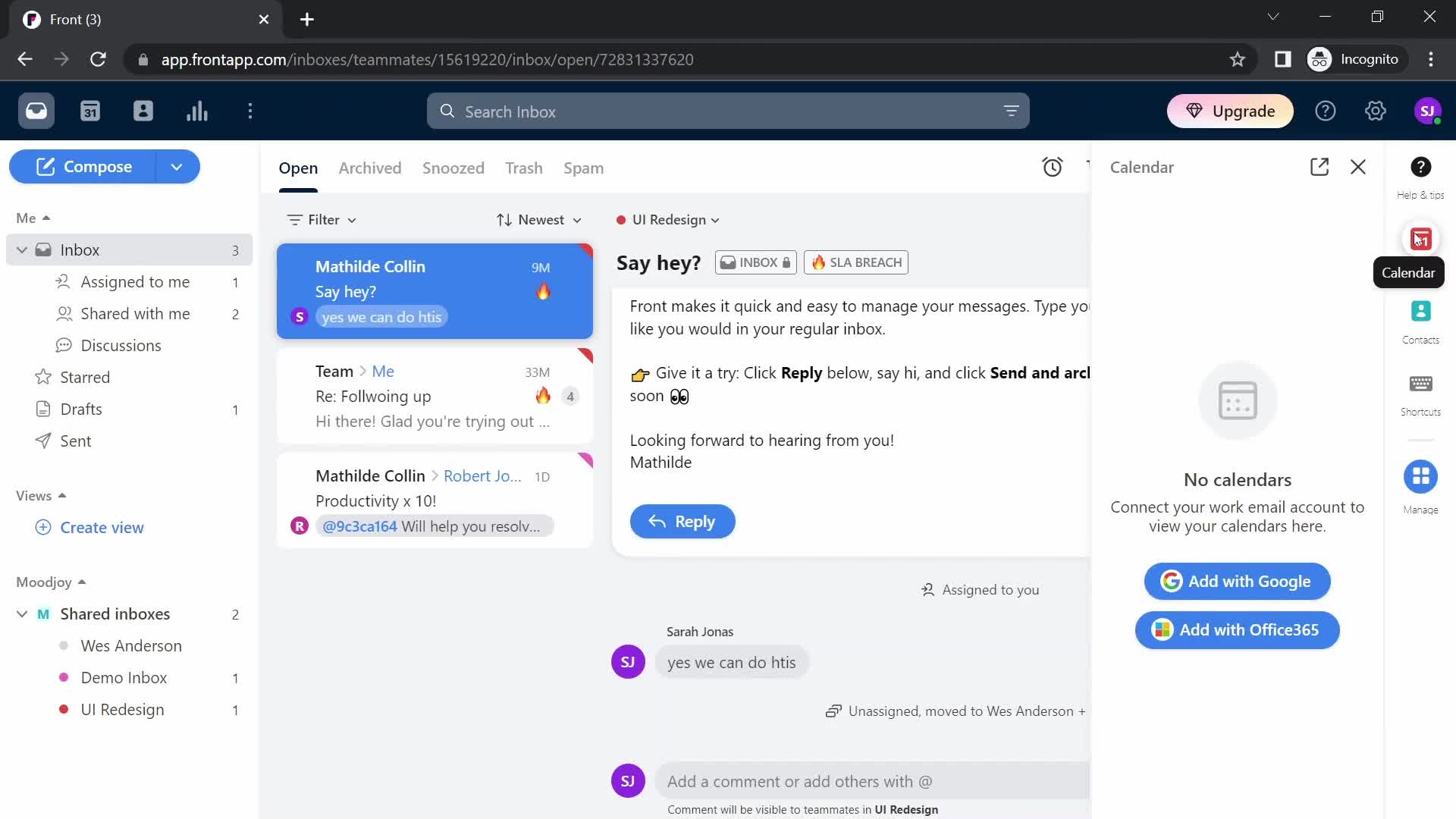The width and height of the screenshot is (1456, 819).
Task: Open Shared with me folder
Action: point(129,314)
